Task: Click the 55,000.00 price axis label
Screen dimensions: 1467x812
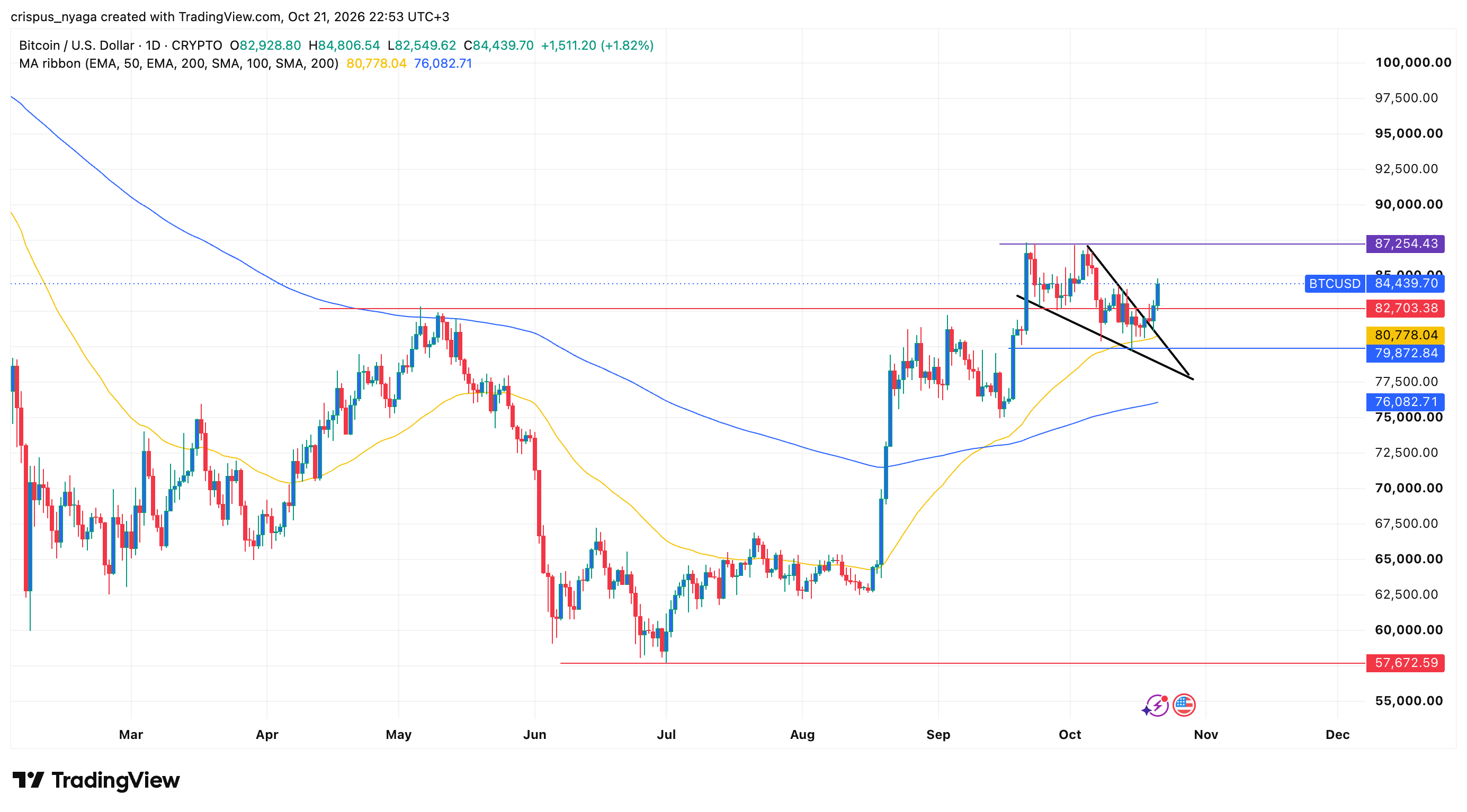Action: 1409,701
